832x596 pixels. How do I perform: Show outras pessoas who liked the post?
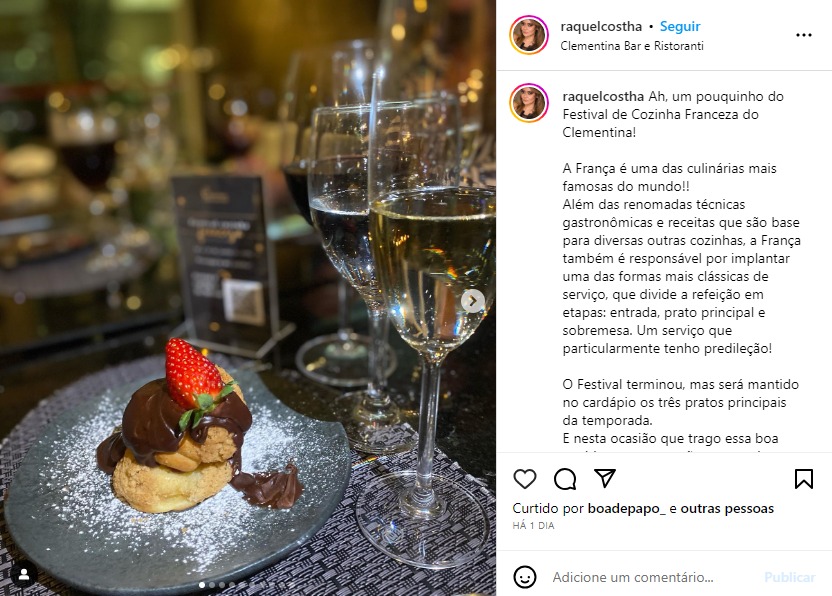pyautogui.click(x=727, y=508)
